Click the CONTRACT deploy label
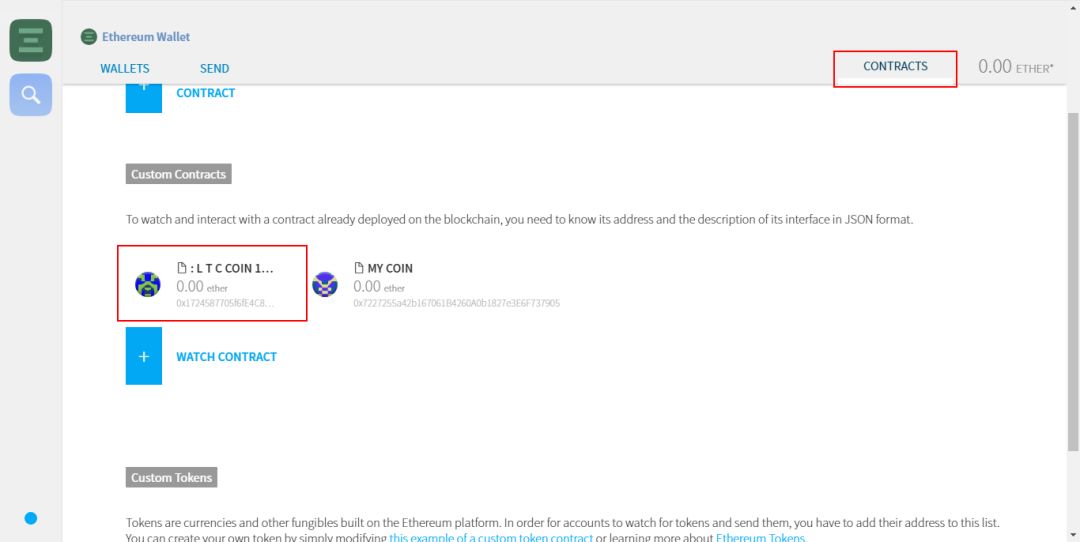Image resolution: width=1080 pixels, height=542 pixels. click(x=205, y=93)
